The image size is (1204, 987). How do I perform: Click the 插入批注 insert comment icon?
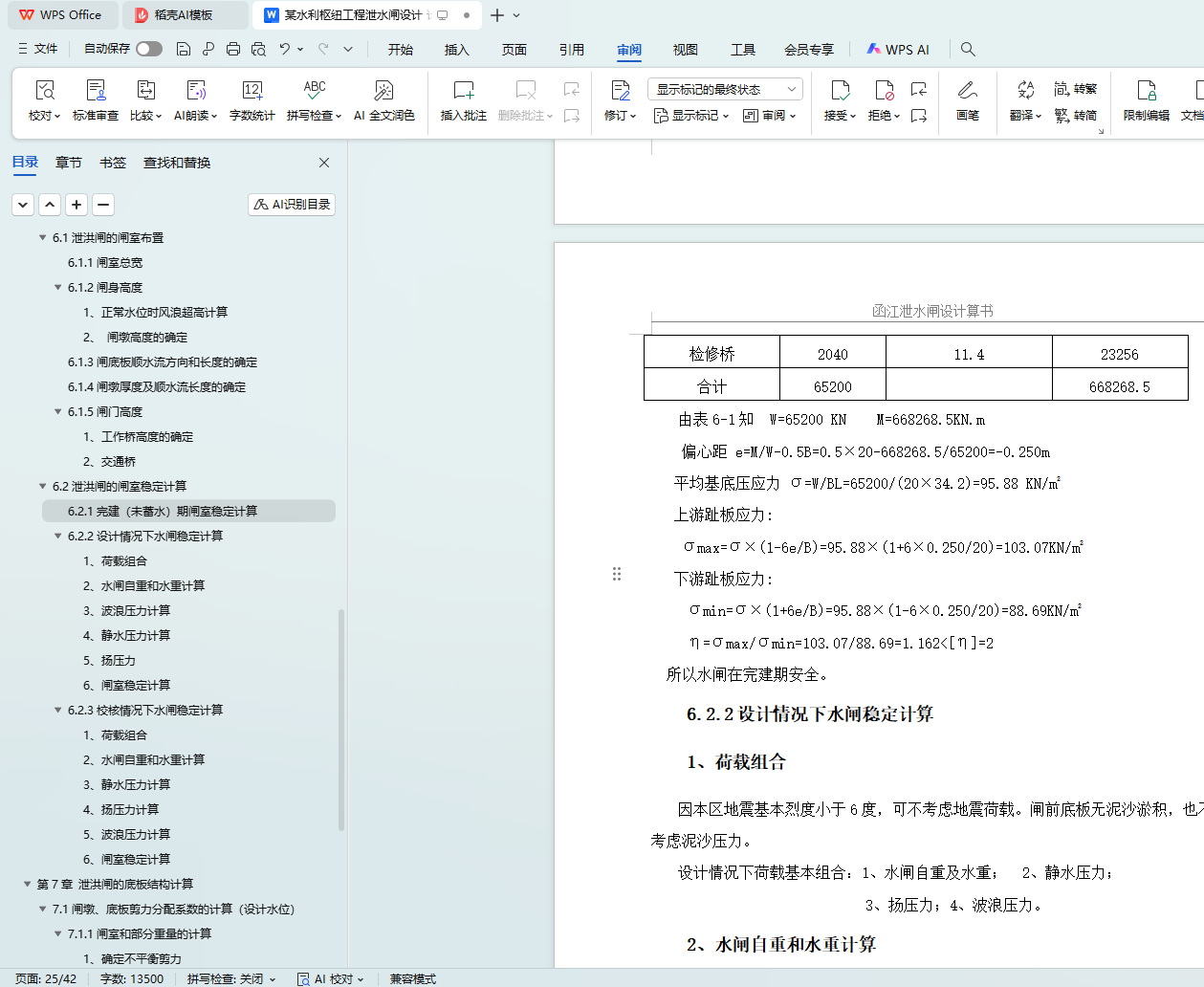pos(463,91)
